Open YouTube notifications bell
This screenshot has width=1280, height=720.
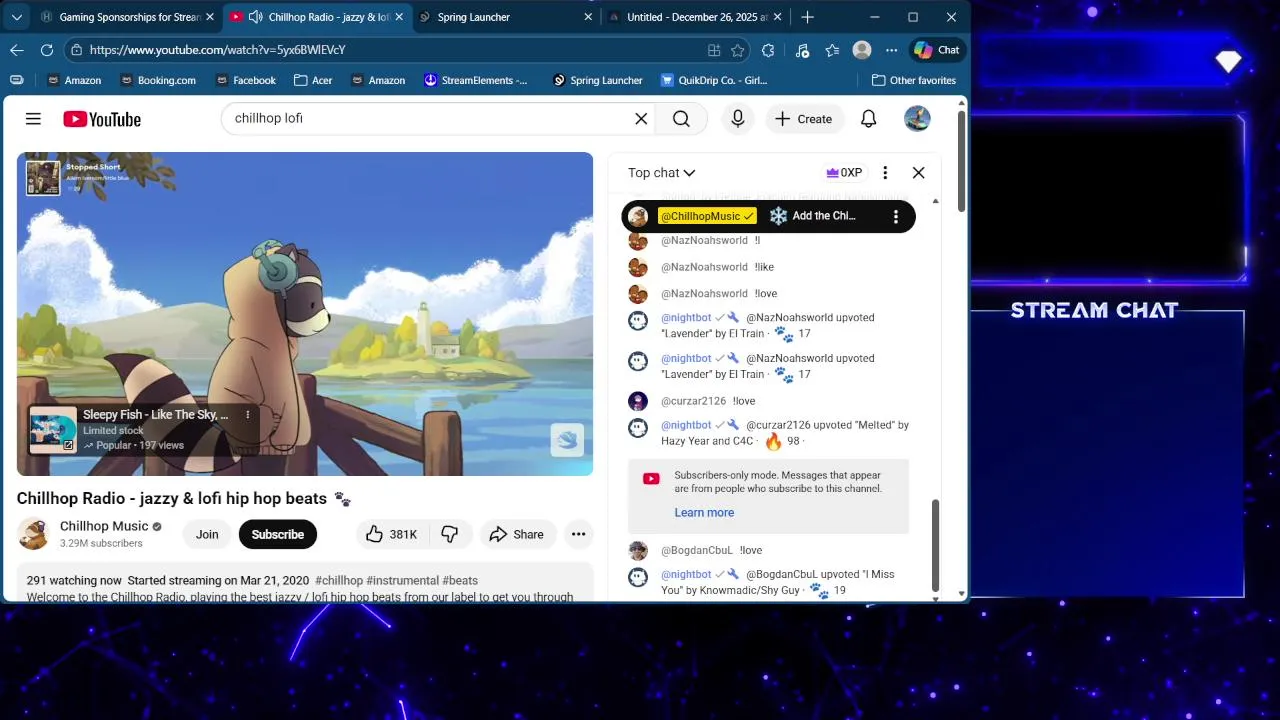(x=868, y=119)
